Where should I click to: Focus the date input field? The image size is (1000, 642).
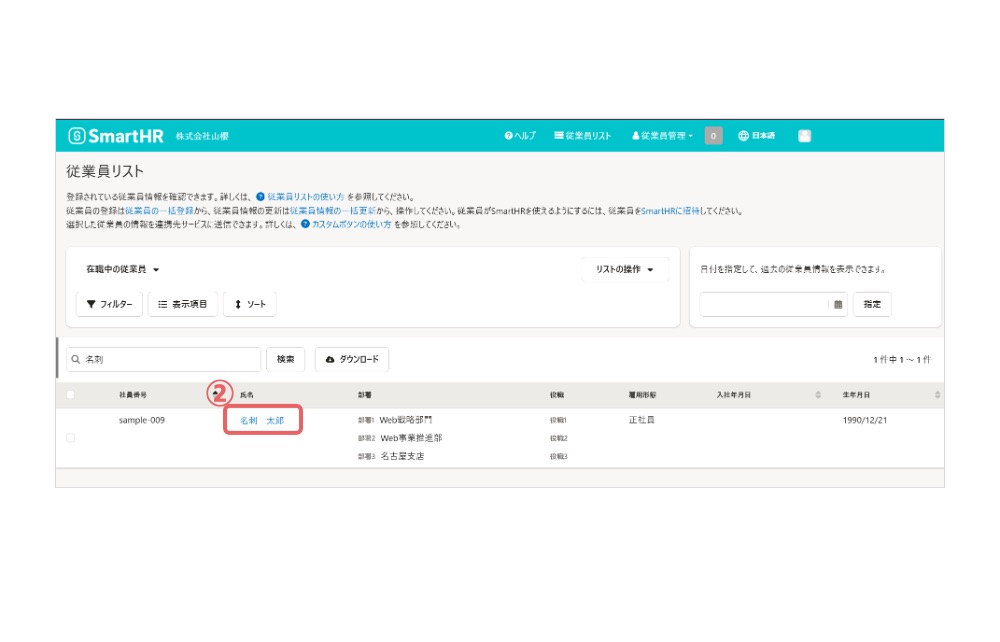pyautogui.click(x=765, y=304)
